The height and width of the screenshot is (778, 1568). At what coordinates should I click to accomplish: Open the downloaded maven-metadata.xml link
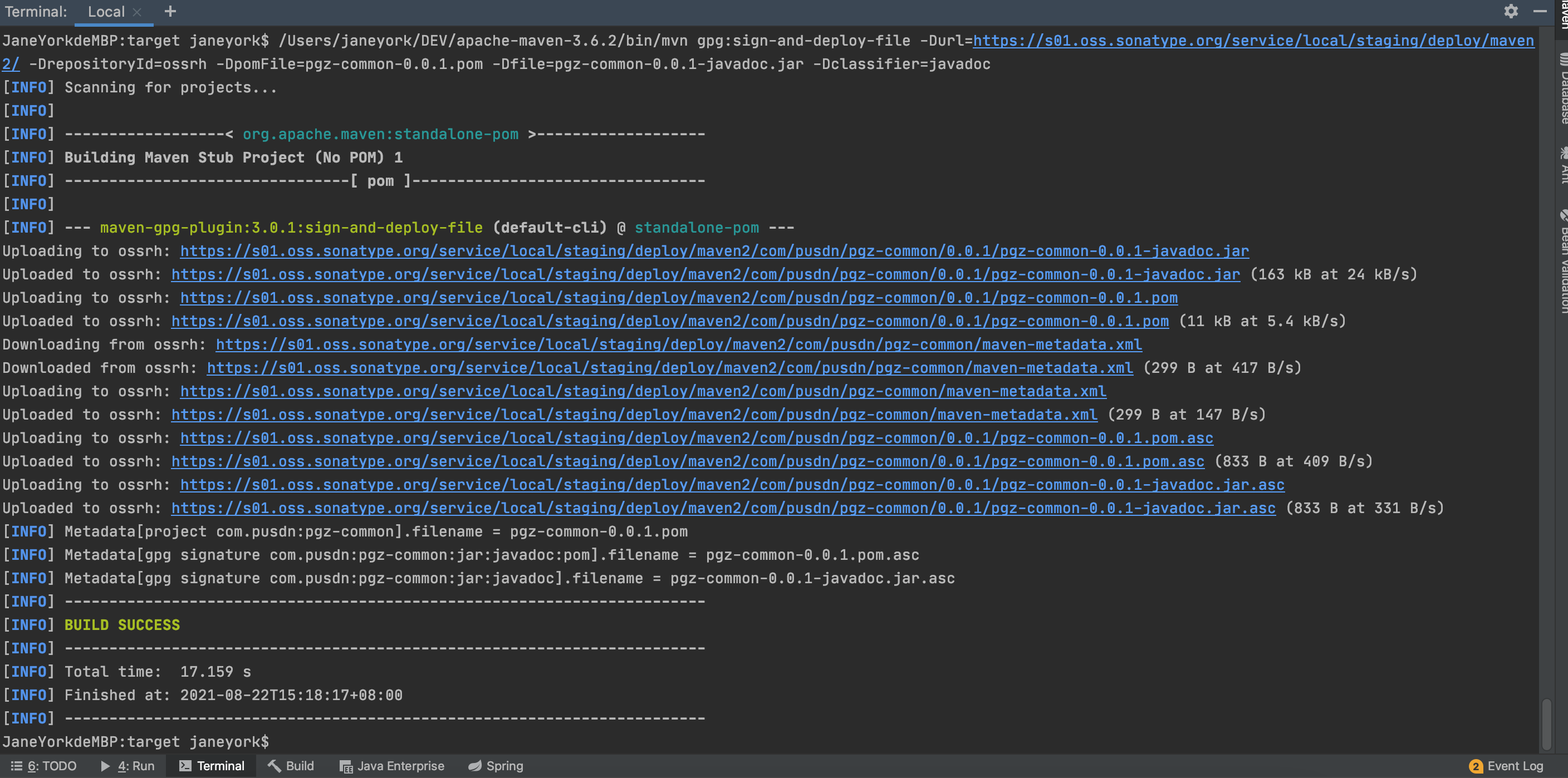[669, 368]
